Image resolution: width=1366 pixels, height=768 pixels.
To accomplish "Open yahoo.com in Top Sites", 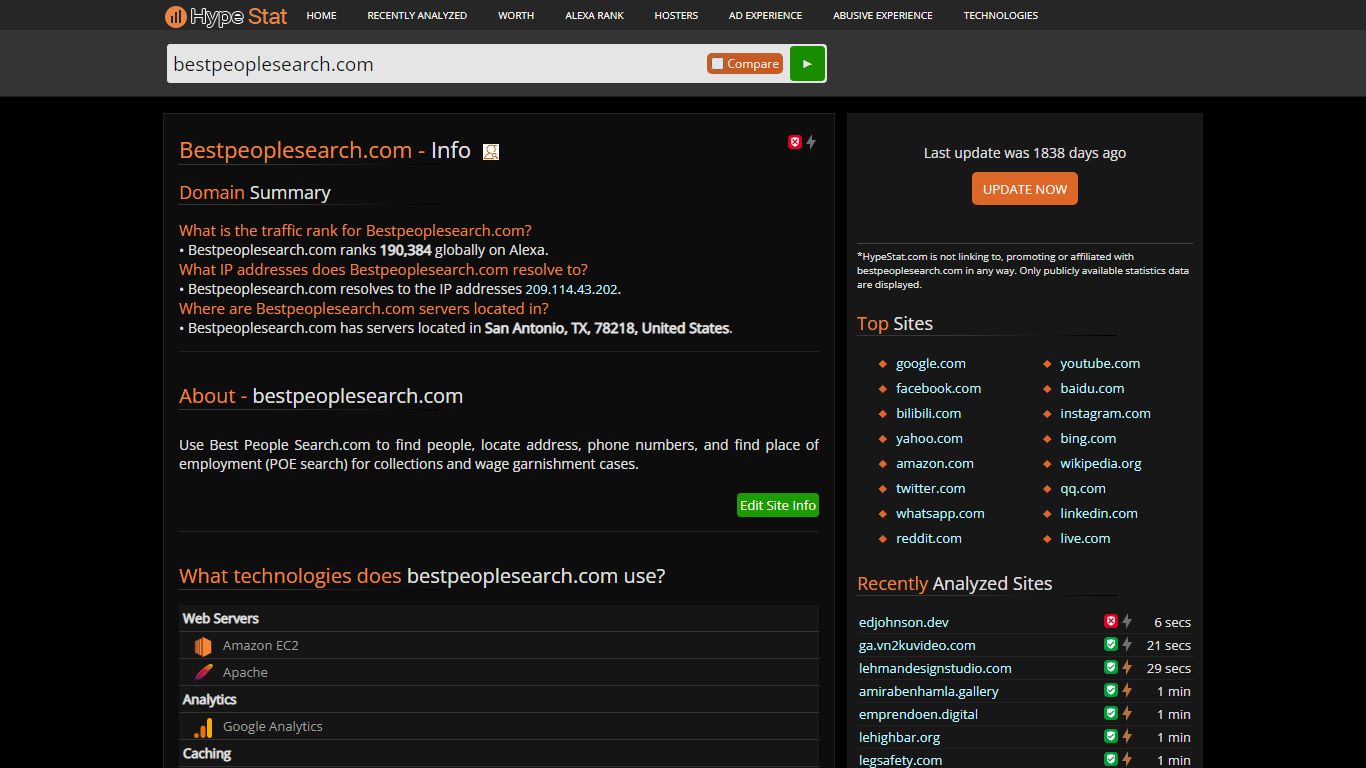I will click(x=929, y=439).
